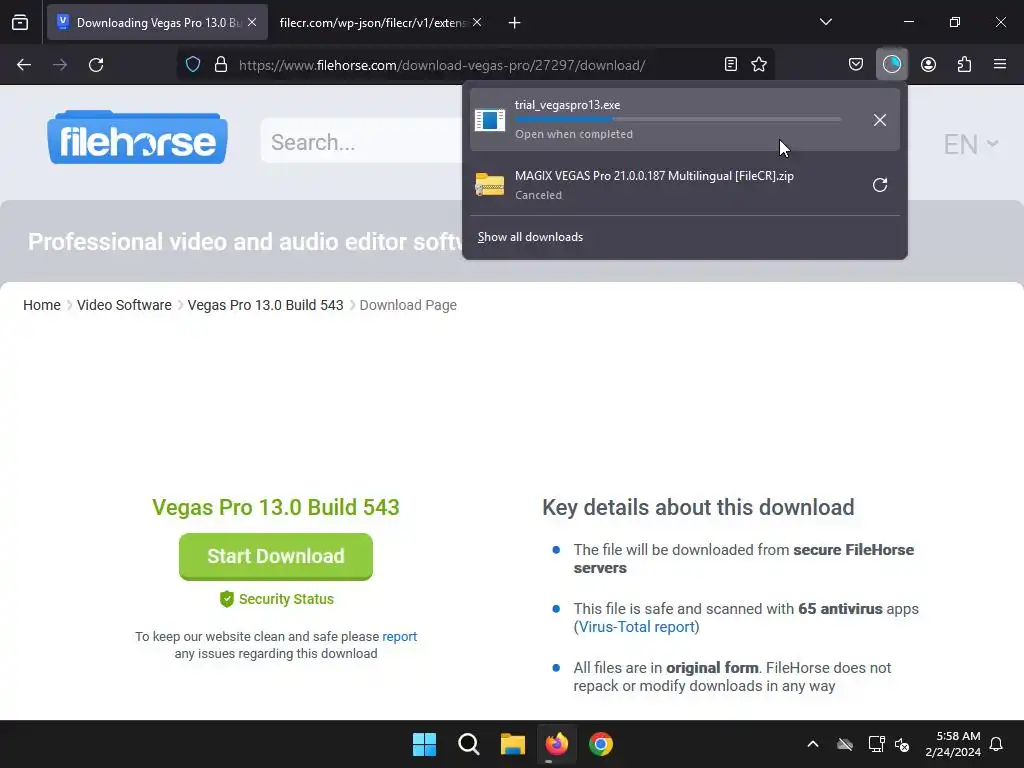Screen dimensions: 1024x768
Task: Expand the EN language selector
Action: (970, 144)
